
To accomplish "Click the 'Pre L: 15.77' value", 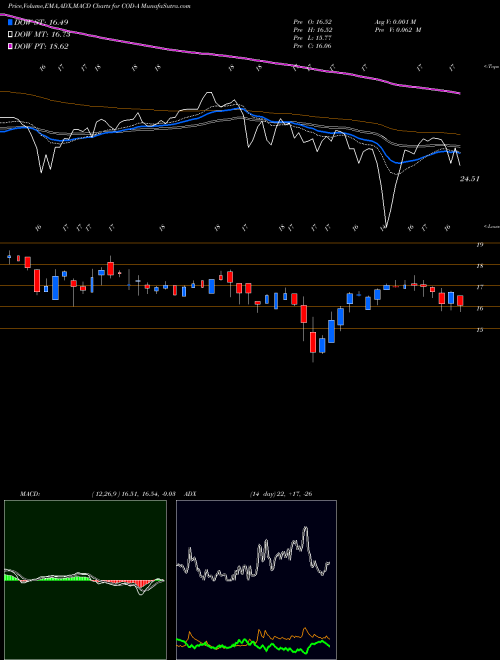I will 312,38.
